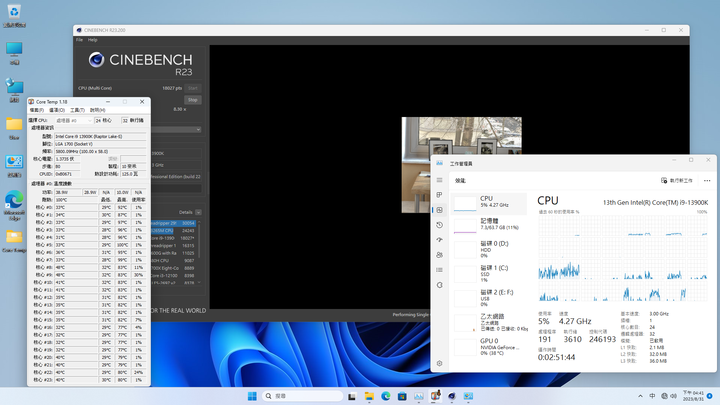
Task: Select Performance page icon in Task Manager sidebar
Action: coord(439,210)
